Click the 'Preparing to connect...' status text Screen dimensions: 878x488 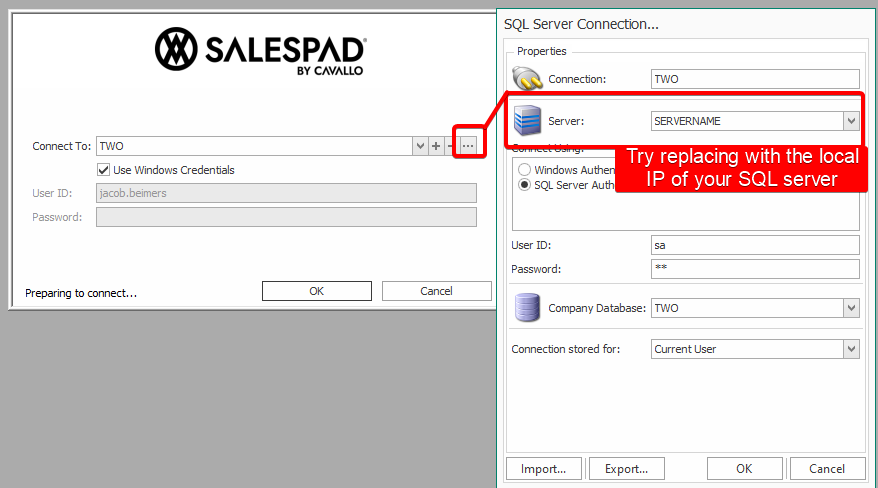tap(81, 293)
